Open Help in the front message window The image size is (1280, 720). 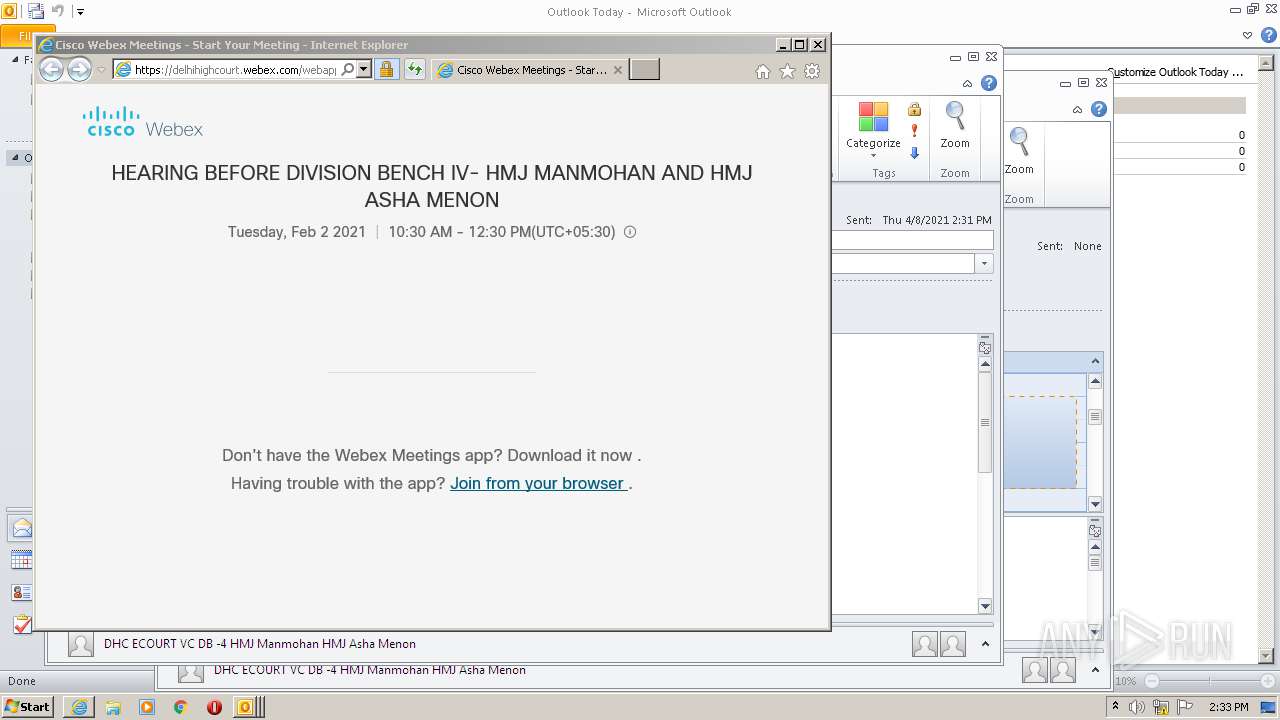(x=989, y=83)
